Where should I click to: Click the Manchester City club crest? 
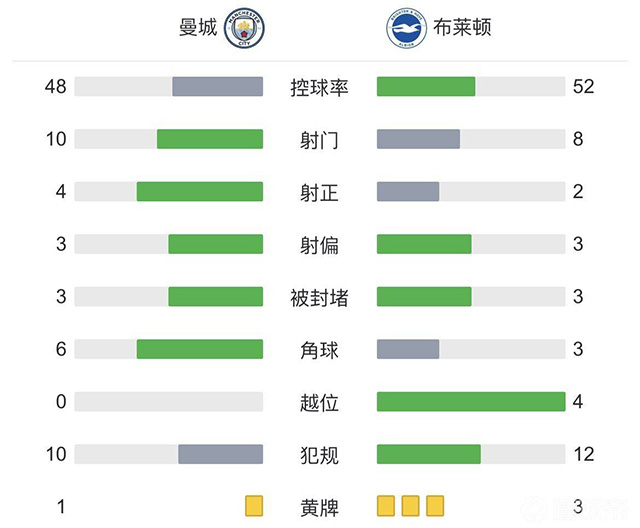pyautogui.click(x=243, y=29)
